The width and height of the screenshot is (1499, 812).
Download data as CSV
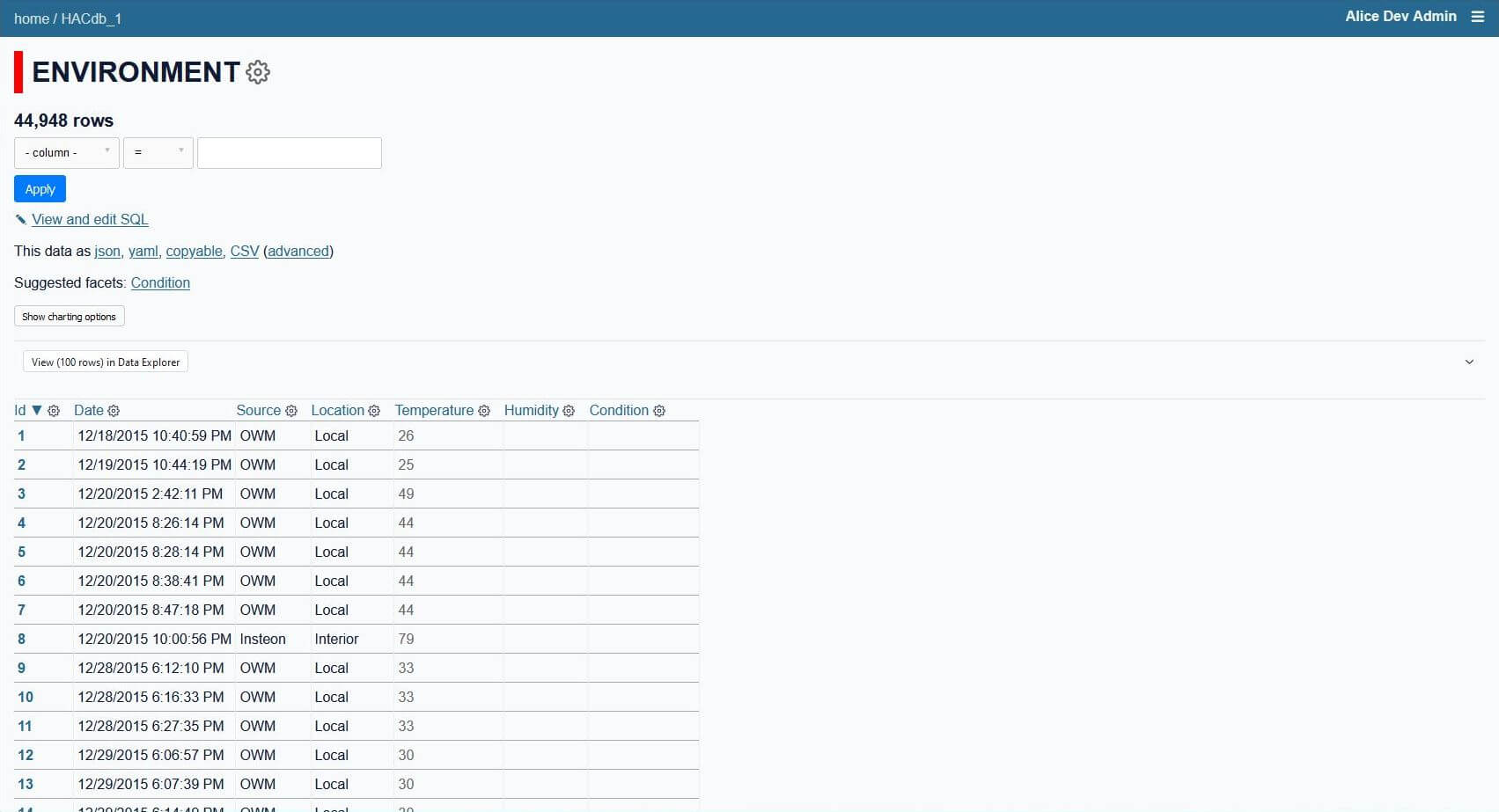pyautogui.click(x=245, y=252)
